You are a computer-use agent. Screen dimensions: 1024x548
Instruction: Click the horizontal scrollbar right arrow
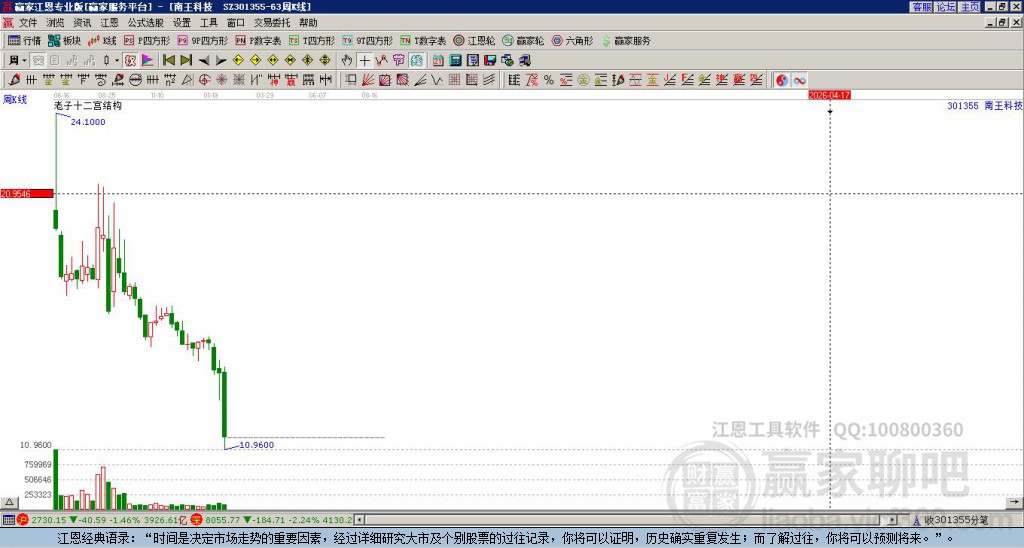pos(892,520)
